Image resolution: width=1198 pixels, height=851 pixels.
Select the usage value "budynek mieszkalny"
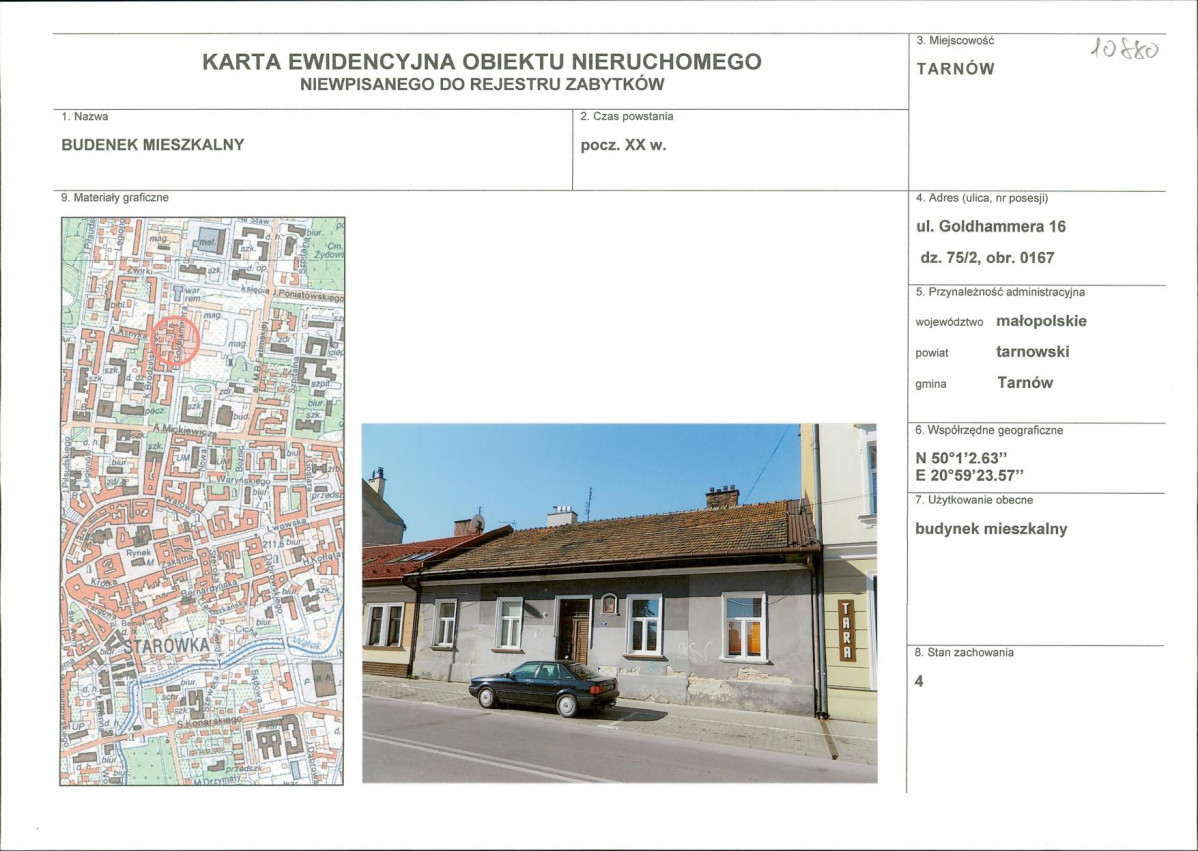coord(991,529)
